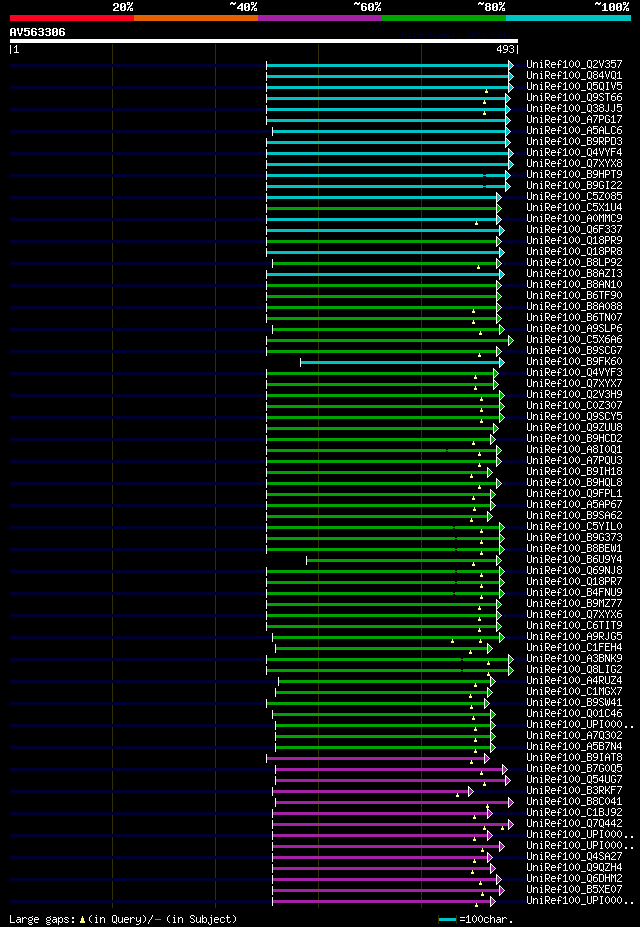Select hit label UniRef100_Q01C46
Viewport: 640px width, 927px height.
(x=574, y=714)
